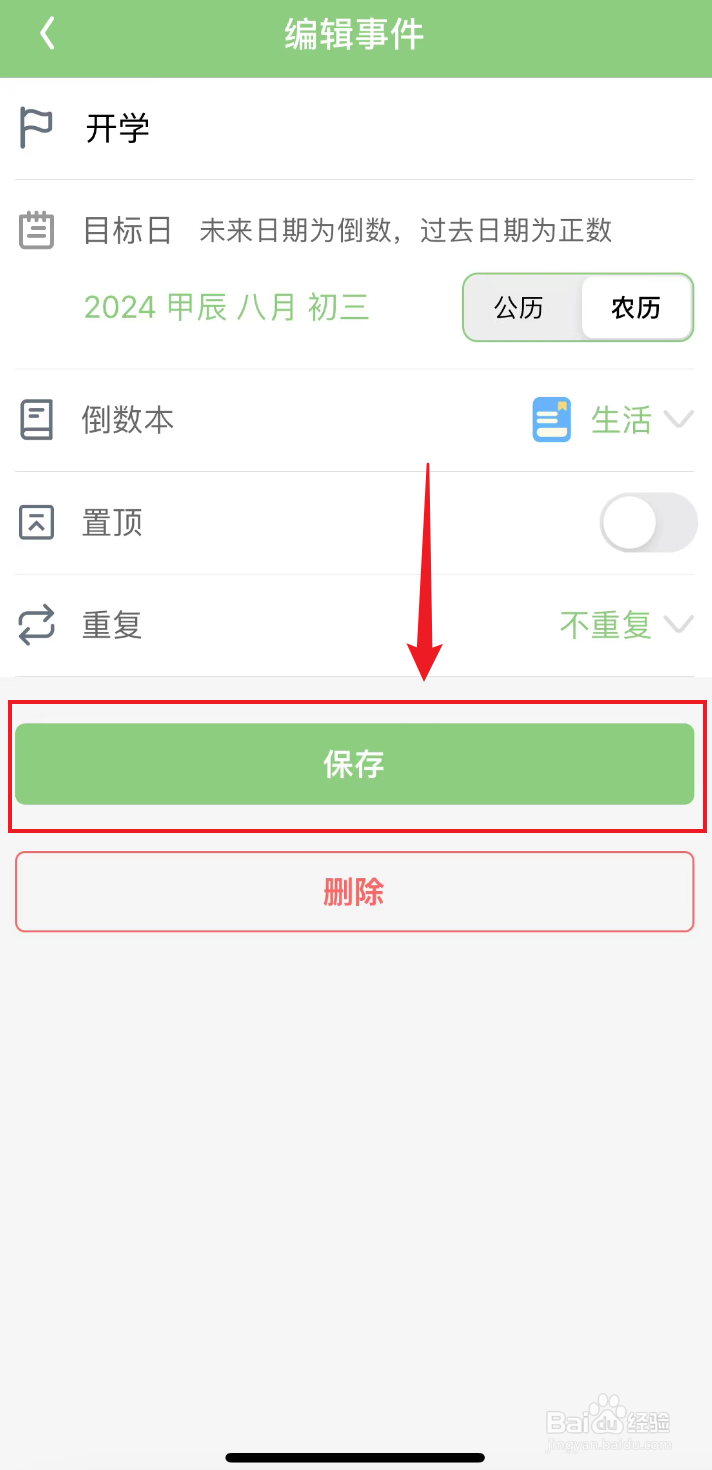
Task: Open the 不重复 repeat dropdown
Action: pyautogui.click(x=626, y=625)
